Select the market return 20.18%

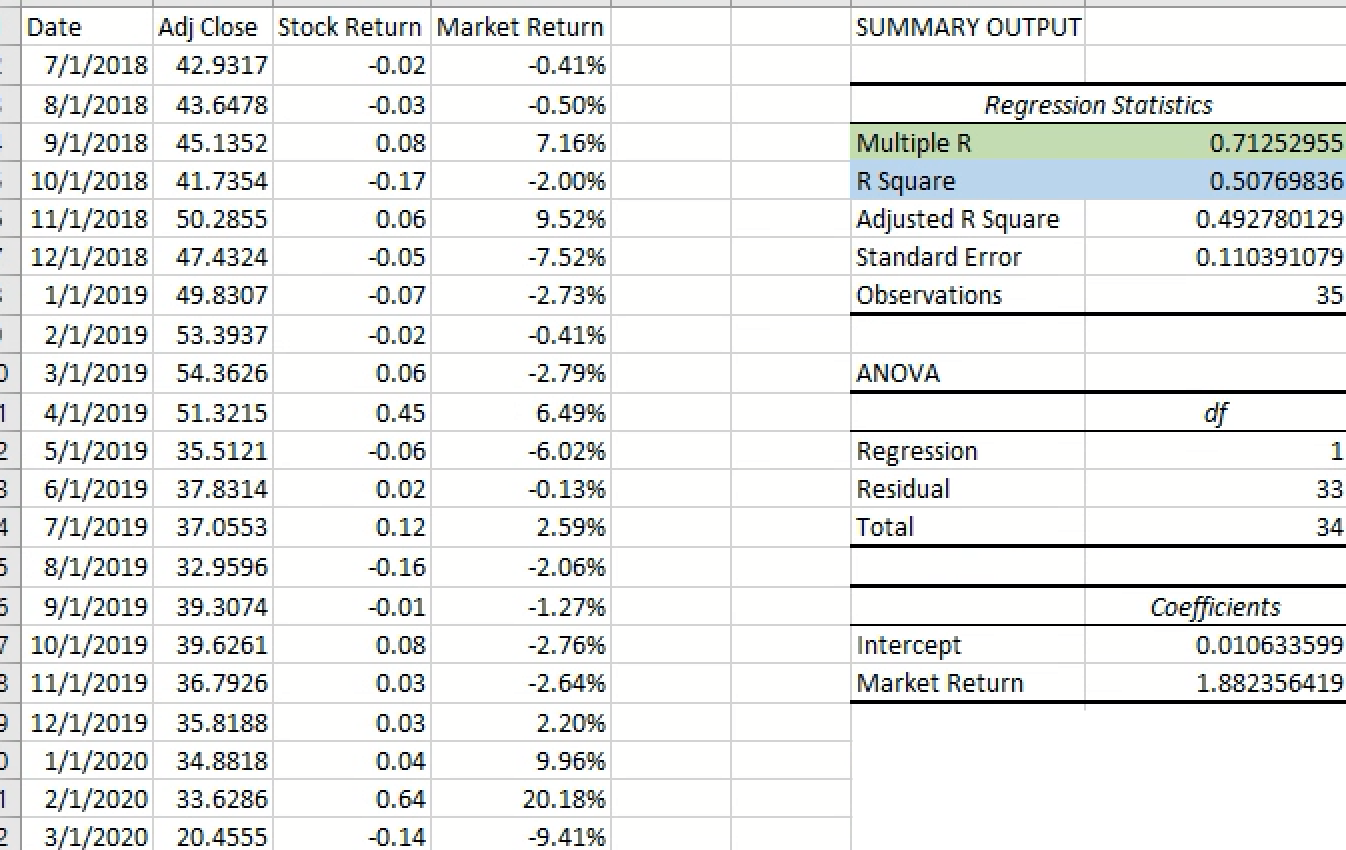[x=520, y=799]
